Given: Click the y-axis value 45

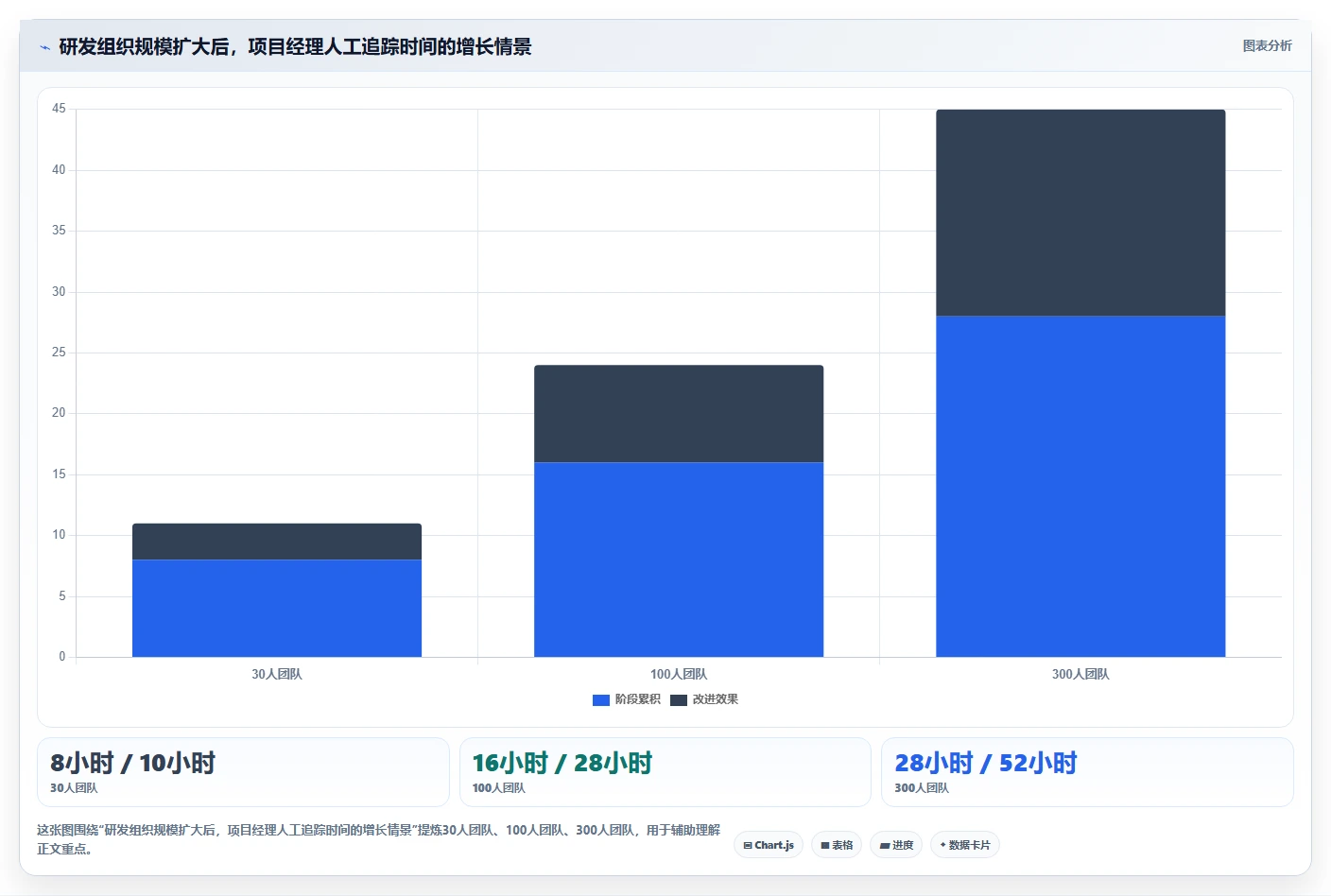Looking at the screenshot, I should 59,109.
